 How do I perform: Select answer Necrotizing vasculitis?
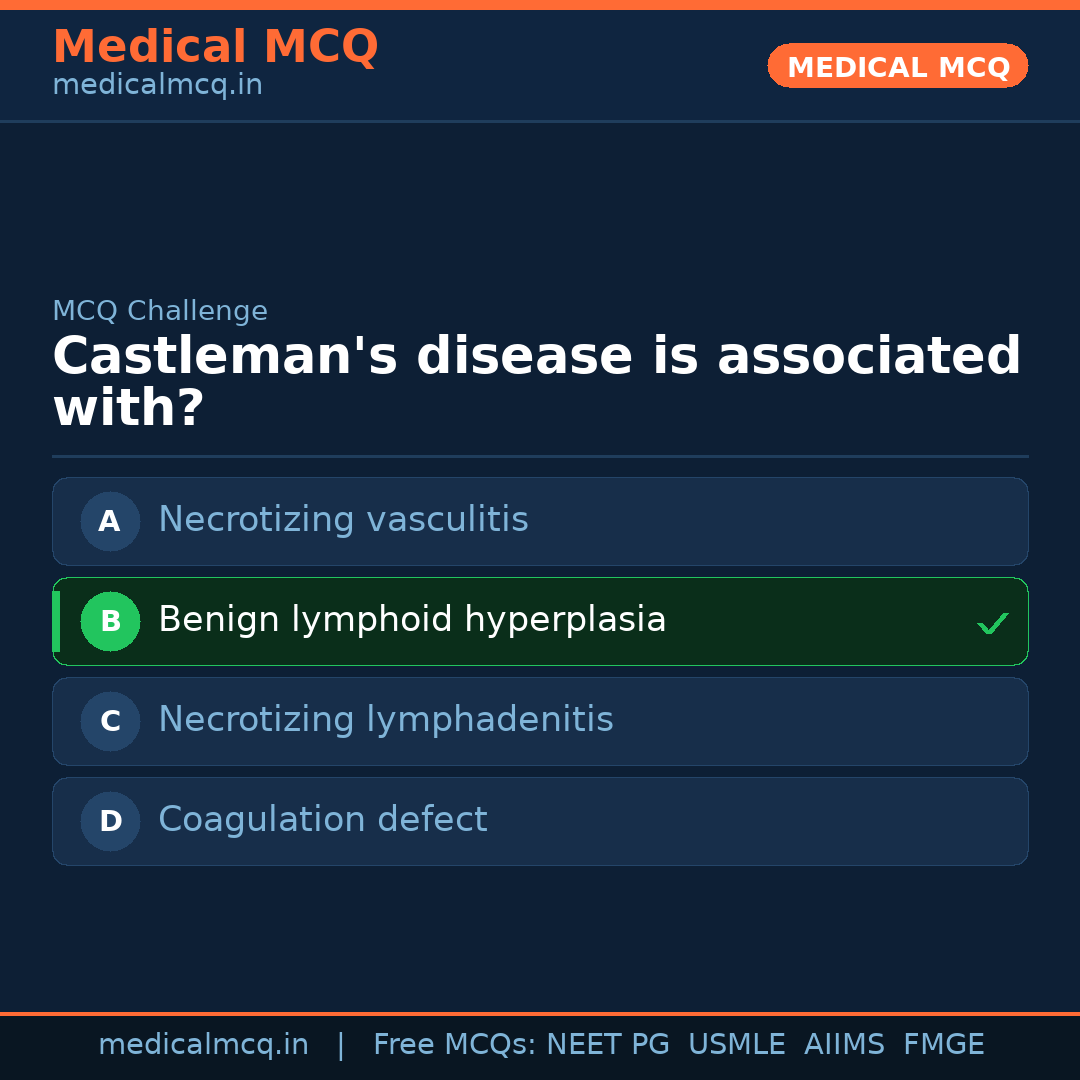(343, 520)
